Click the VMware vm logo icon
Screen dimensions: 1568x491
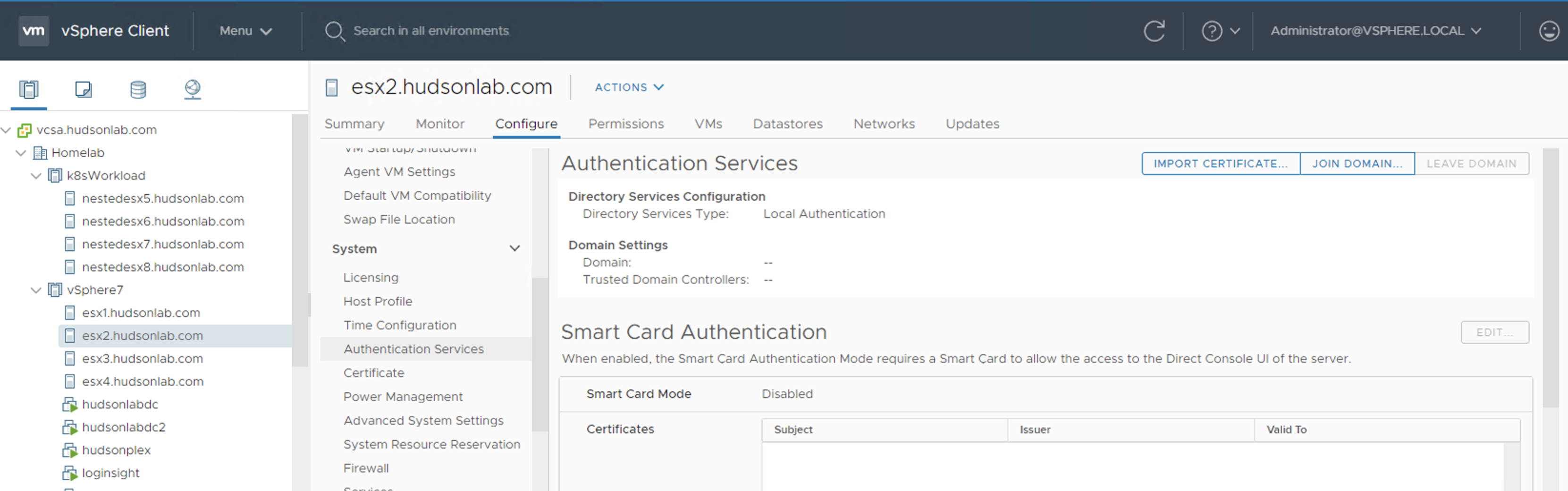(34, 31)
